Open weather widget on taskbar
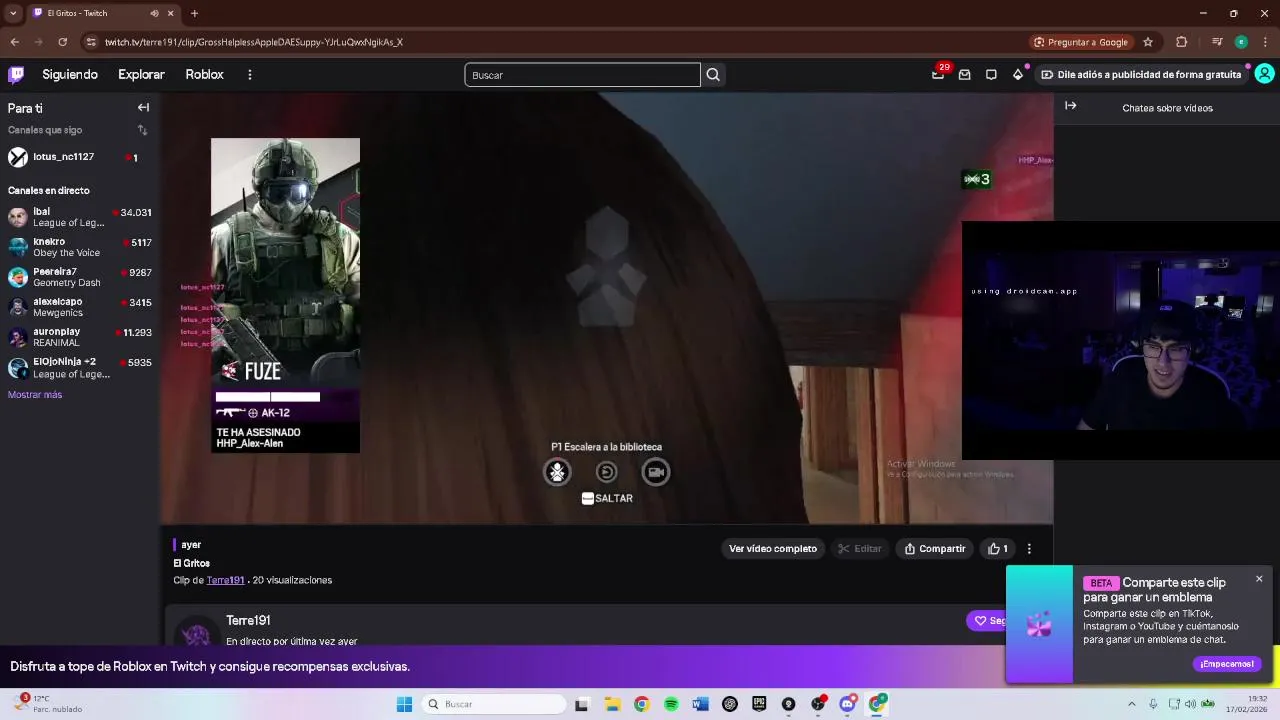 [x=47, y=704]
